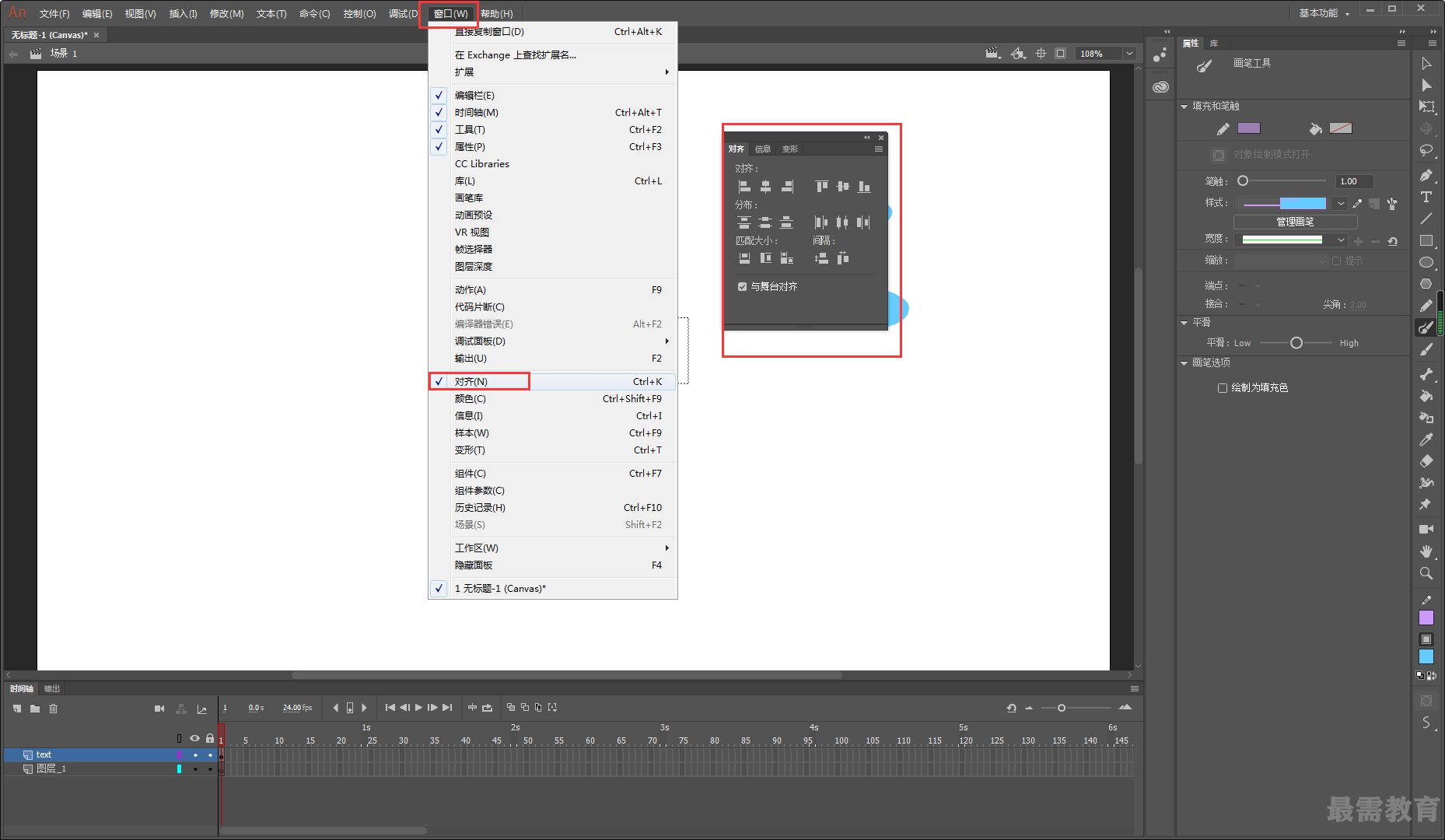Adjust the 笔触 size slider
The height and width of the screenshot is (840, 1445).
tap(1243, 181)
